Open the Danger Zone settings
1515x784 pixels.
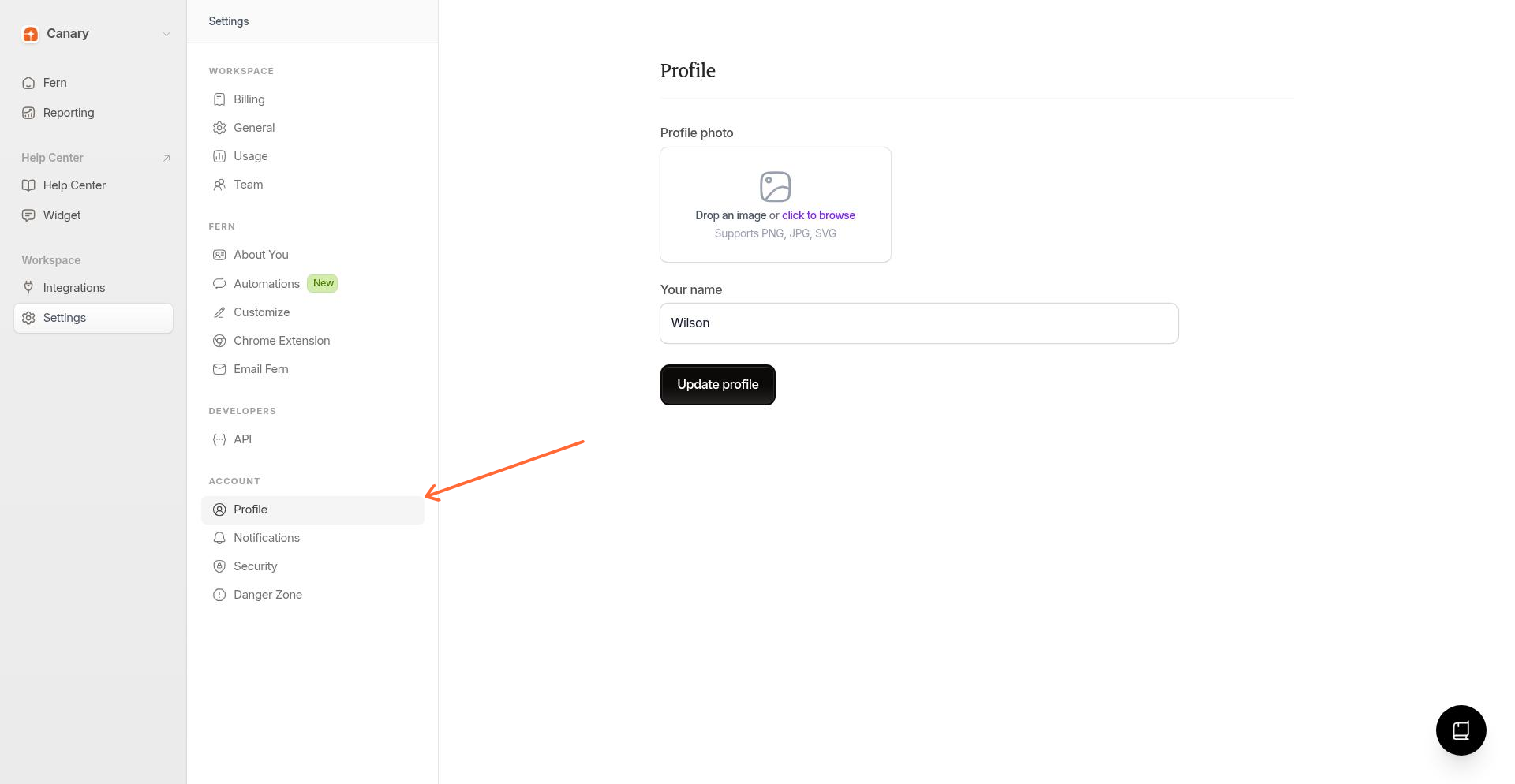(x=267, y=594)
